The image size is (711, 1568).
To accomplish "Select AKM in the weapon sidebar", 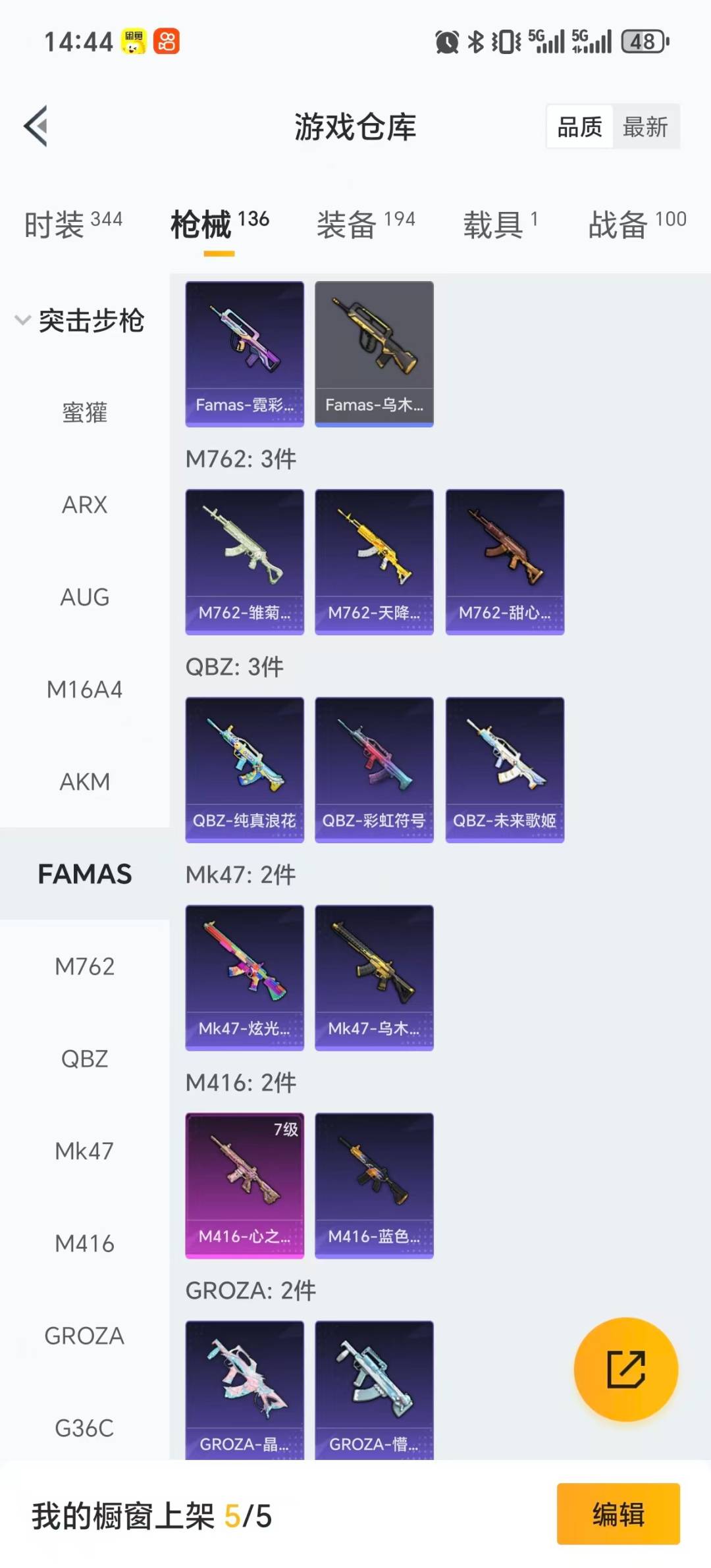I will click(x=84, y=781).
